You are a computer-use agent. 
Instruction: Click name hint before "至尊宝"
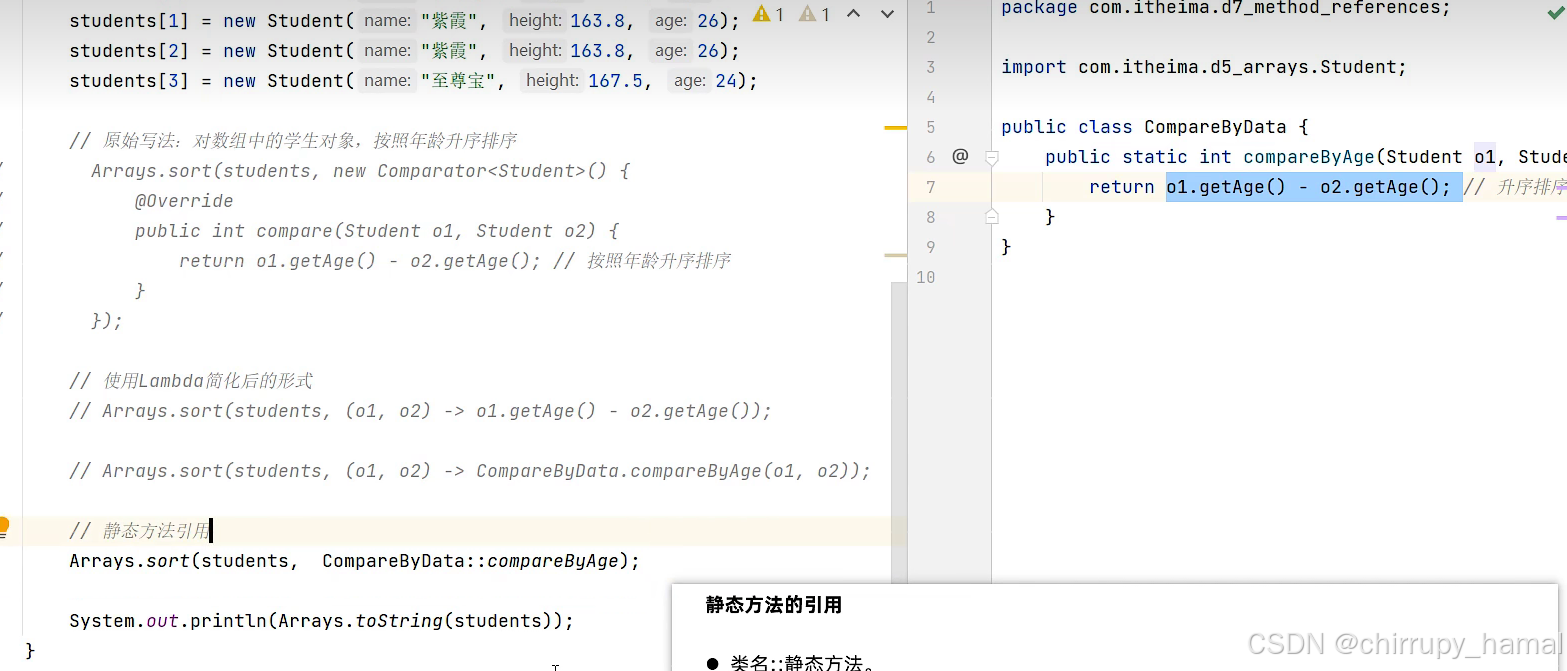(387, 80)
